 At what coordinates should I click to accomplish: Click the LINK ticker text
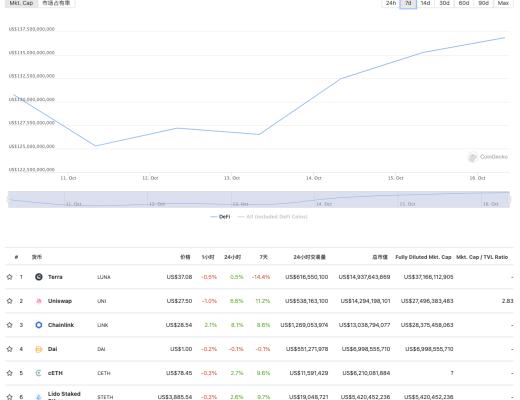pyautogui.click(x=103, y=325)
